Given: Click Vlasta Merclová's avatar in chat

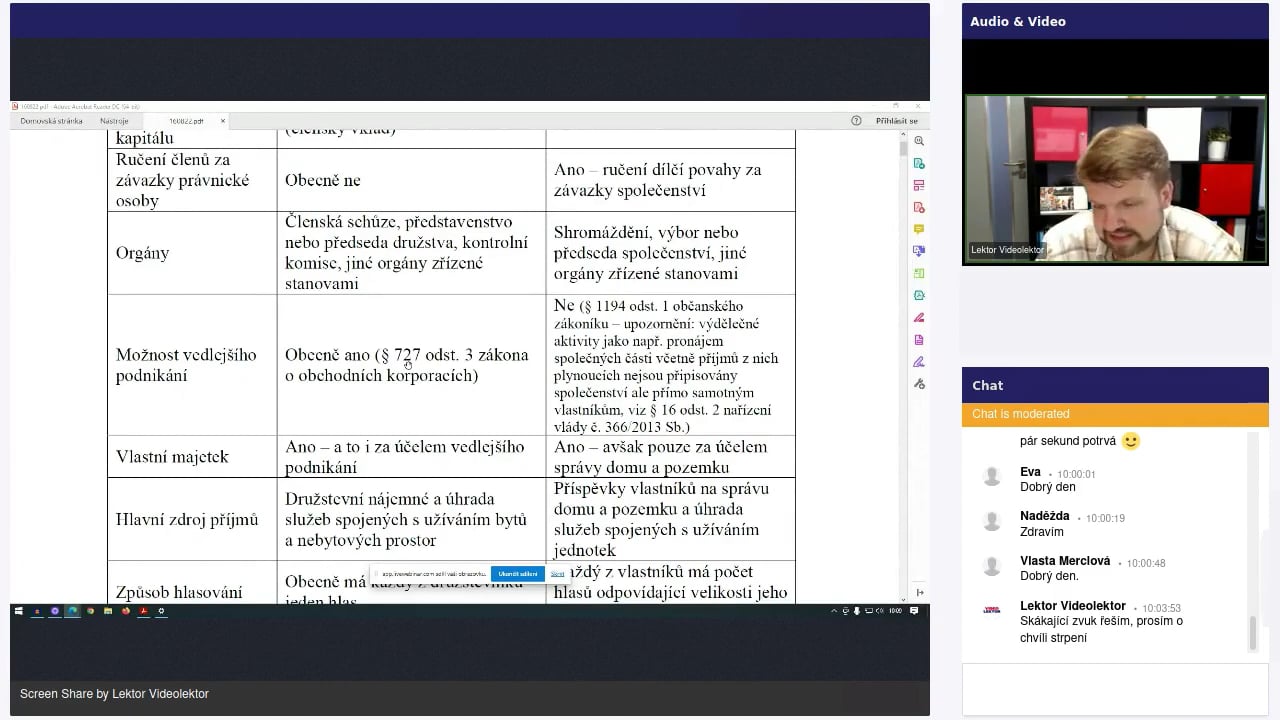Looking at the screenshot, I should click(992, 566).
